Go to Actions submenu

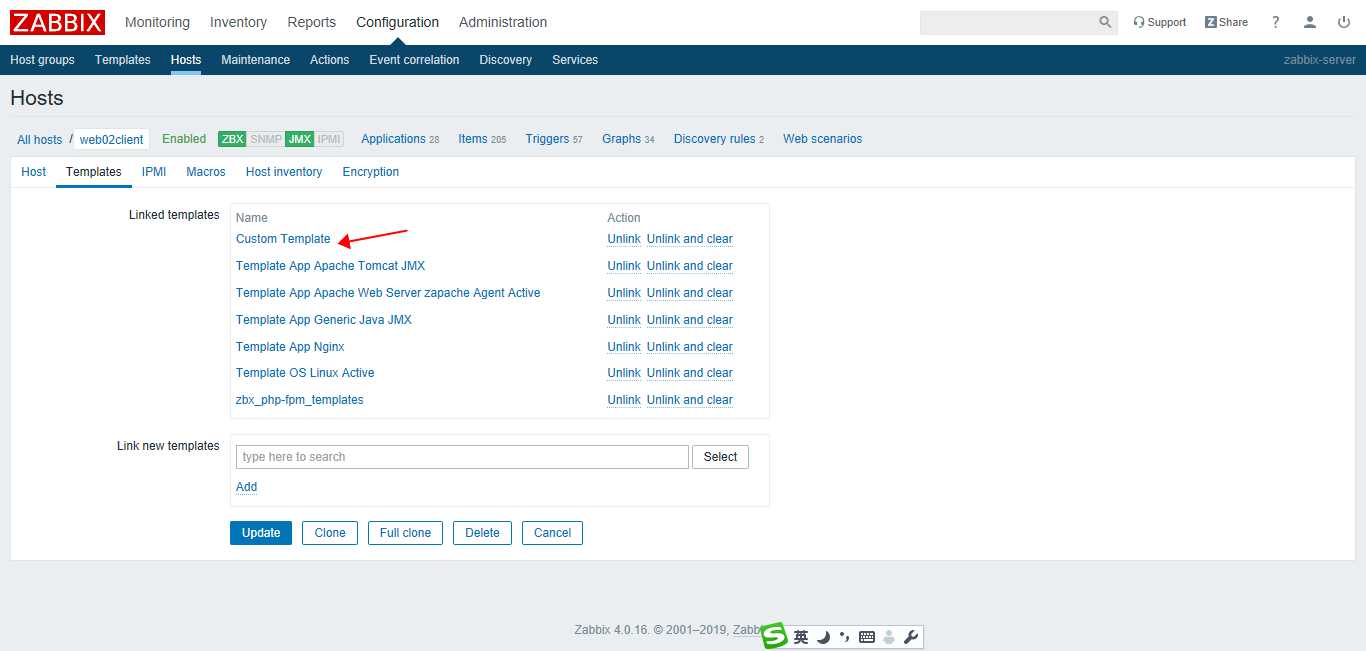pyautogui.click(x=330, y=60)
